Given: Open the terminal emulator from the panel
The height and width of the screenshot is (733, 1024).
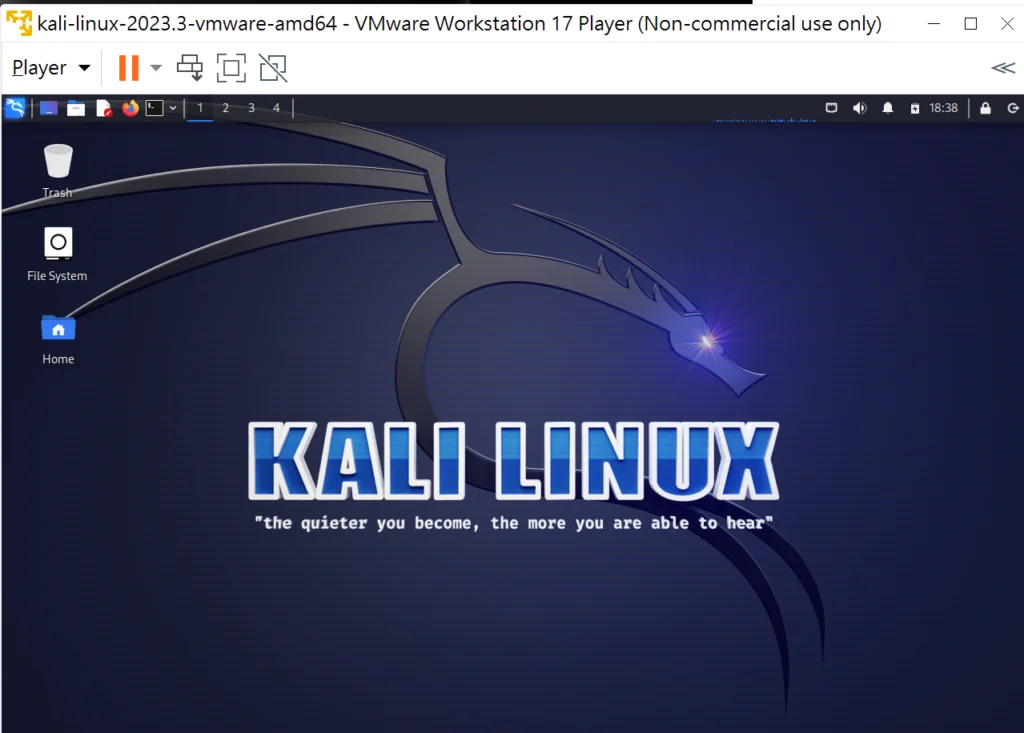Looking at the screenshot, I should (x=154, y=108).
